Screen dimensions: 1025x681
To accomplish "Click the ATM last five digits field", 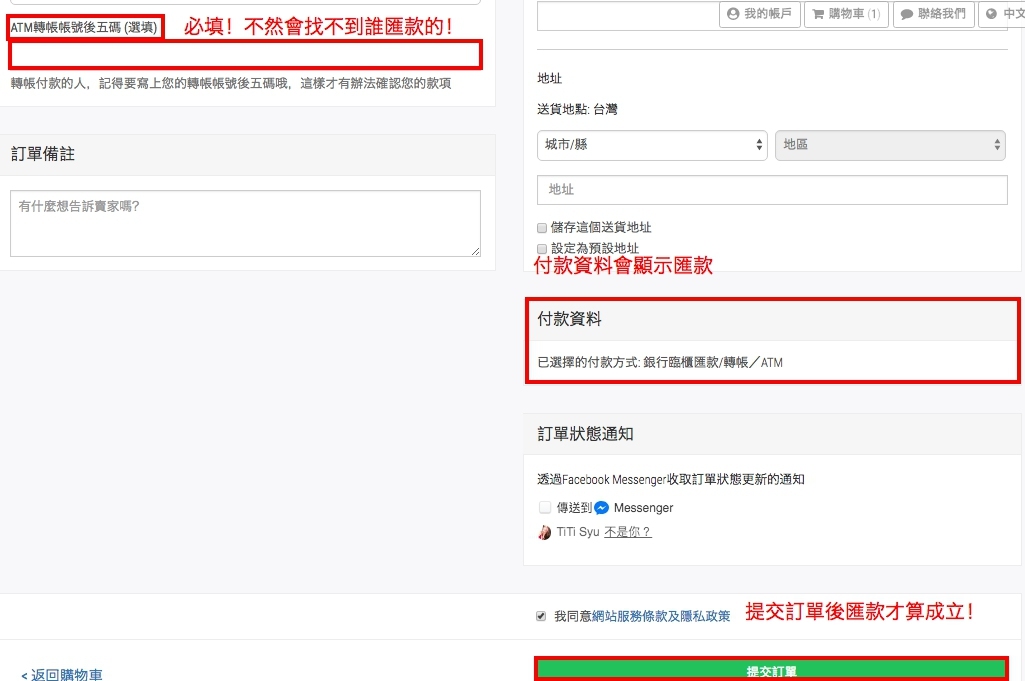I will click(245, 55).
